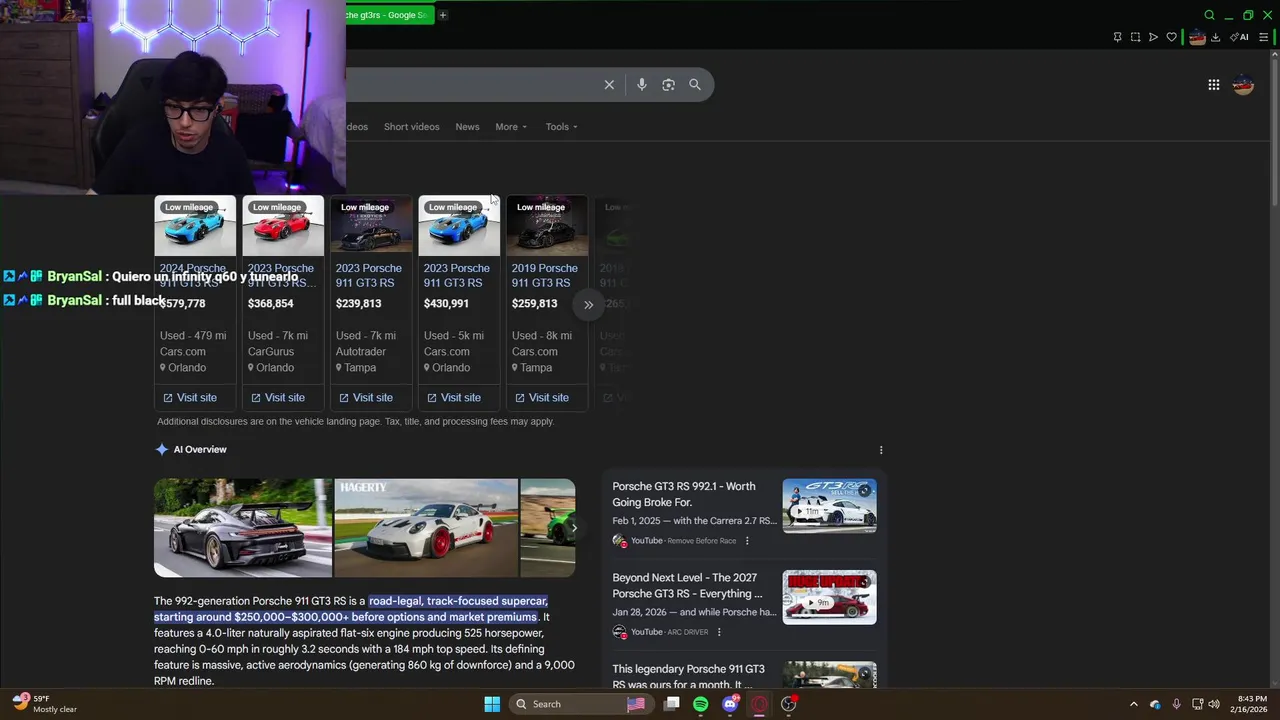This screenshot has width=1280, height=720.
Task: Visit site for the CarGurus listing
Action: [278, 398]
